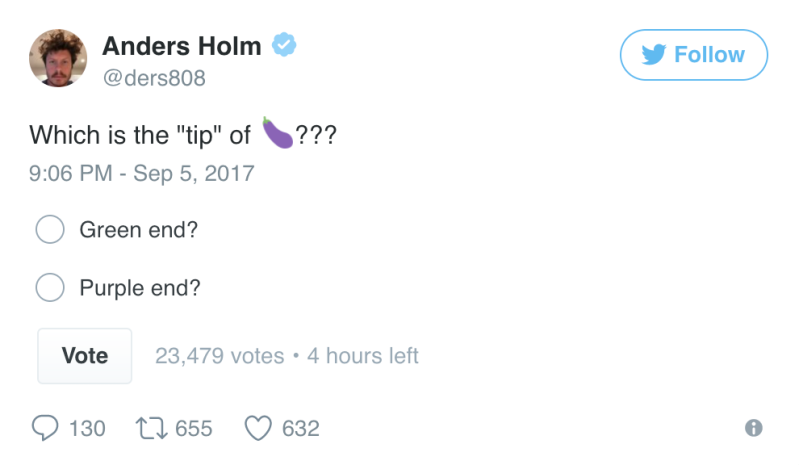This screenshot has width=799, height=465.
Task: Follow Anders Holm via Follow button text
Action: point(709,55)
